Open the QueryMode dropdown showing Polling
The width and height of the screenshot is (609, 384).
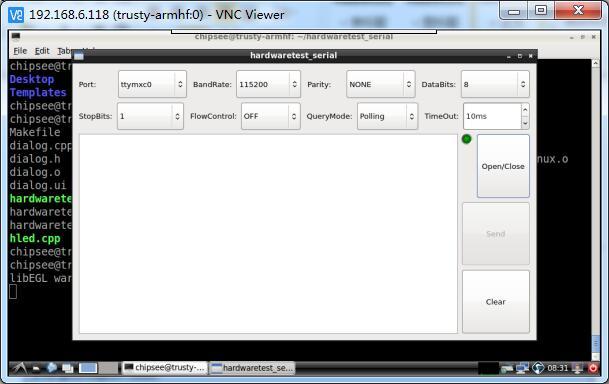pos(387,116)
